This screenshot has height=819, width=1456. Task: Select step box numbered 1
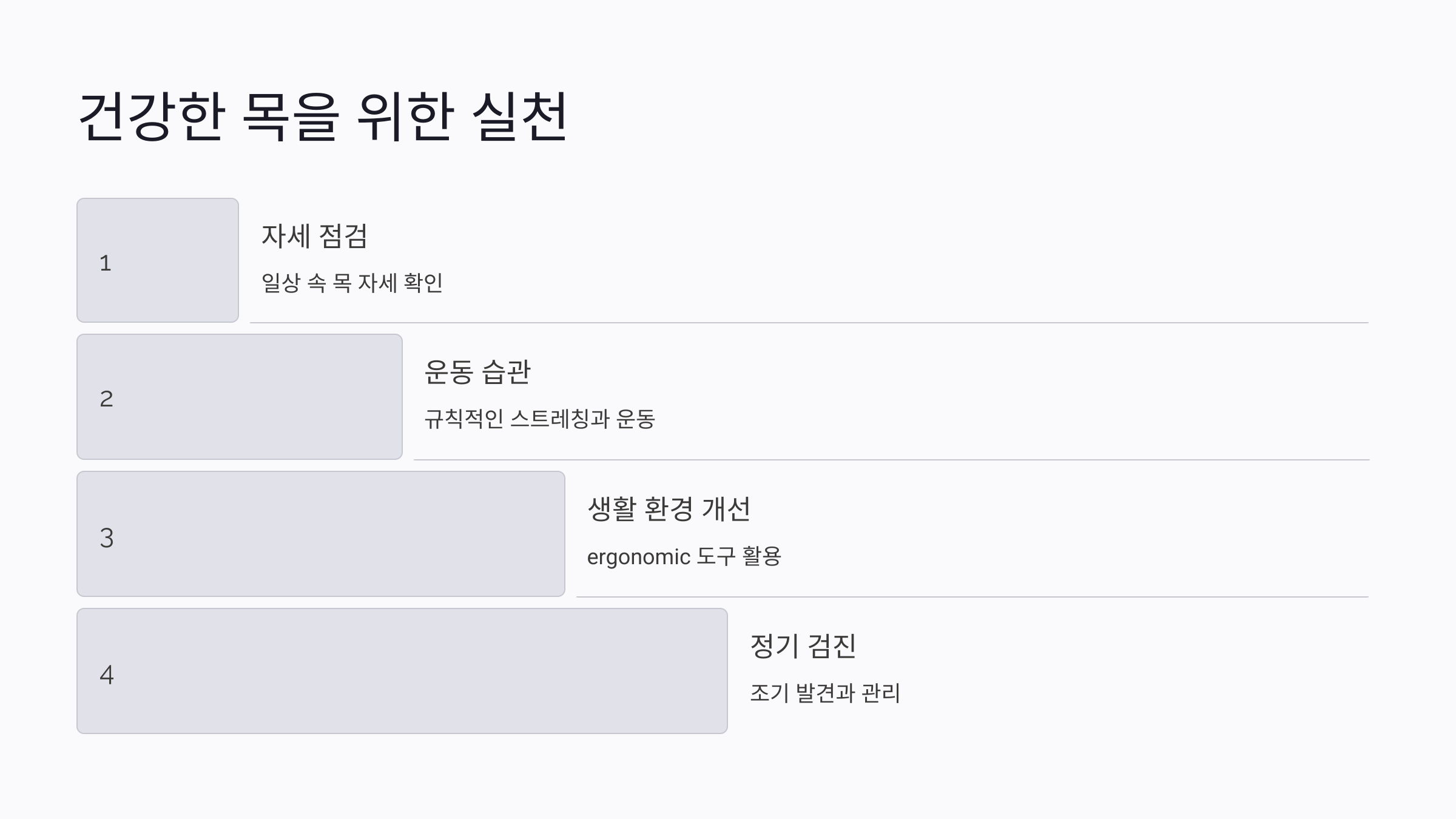pyautogui.click(x=158, y=260)
